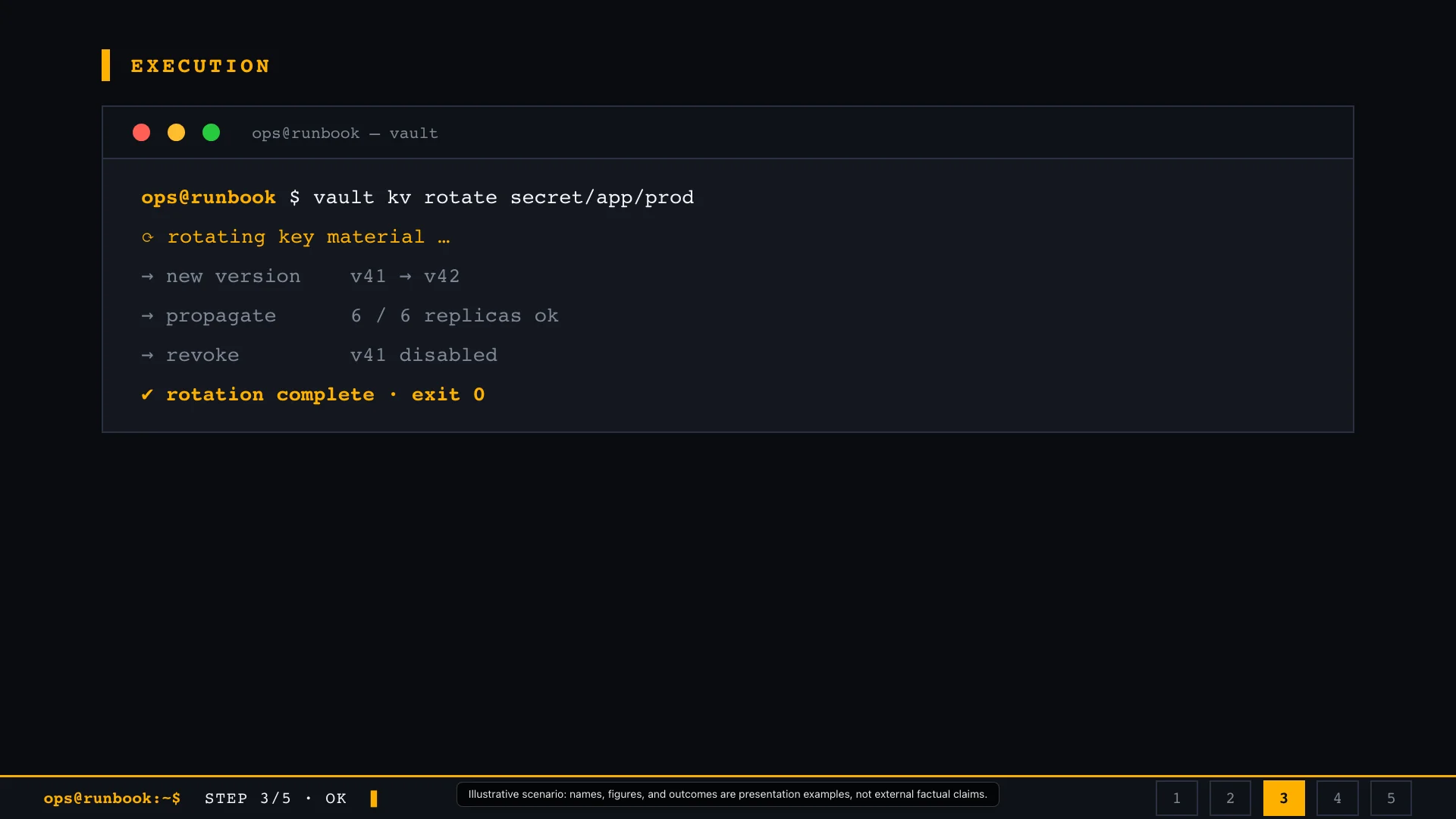The width and height of the screenshot is (1456, 819).
Task: Click the checkmark beside rotation complete
Action: click(x=147, y=394)
